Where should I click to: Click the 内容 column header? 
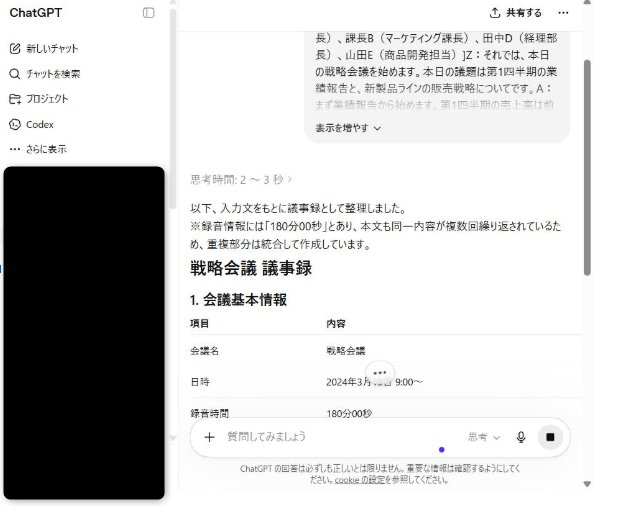[336, 324]
